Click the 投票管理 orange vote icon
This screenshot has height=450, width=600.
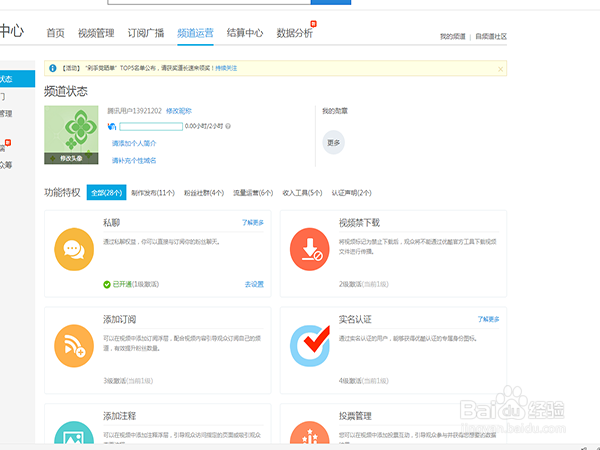(310, 434)
